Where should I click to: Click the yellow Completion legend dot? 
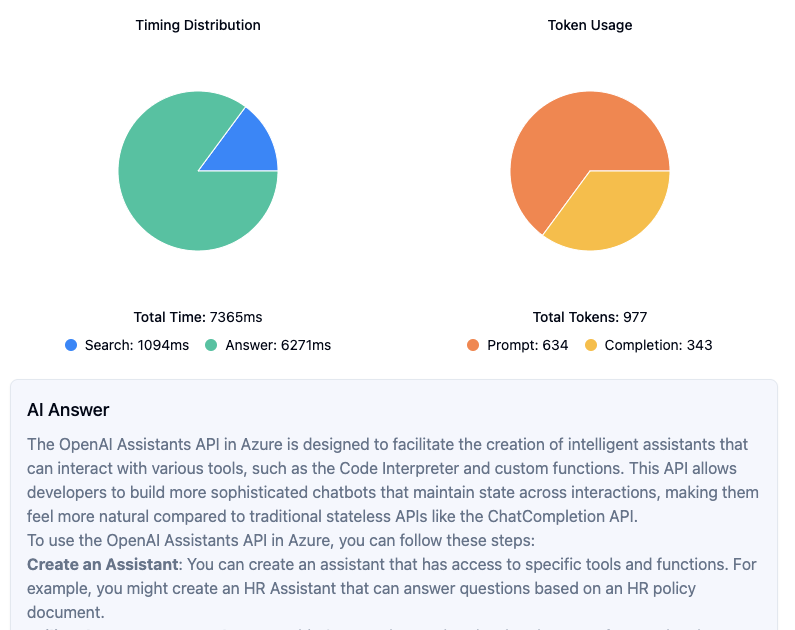pyautogui.click(x=591, y=345)
